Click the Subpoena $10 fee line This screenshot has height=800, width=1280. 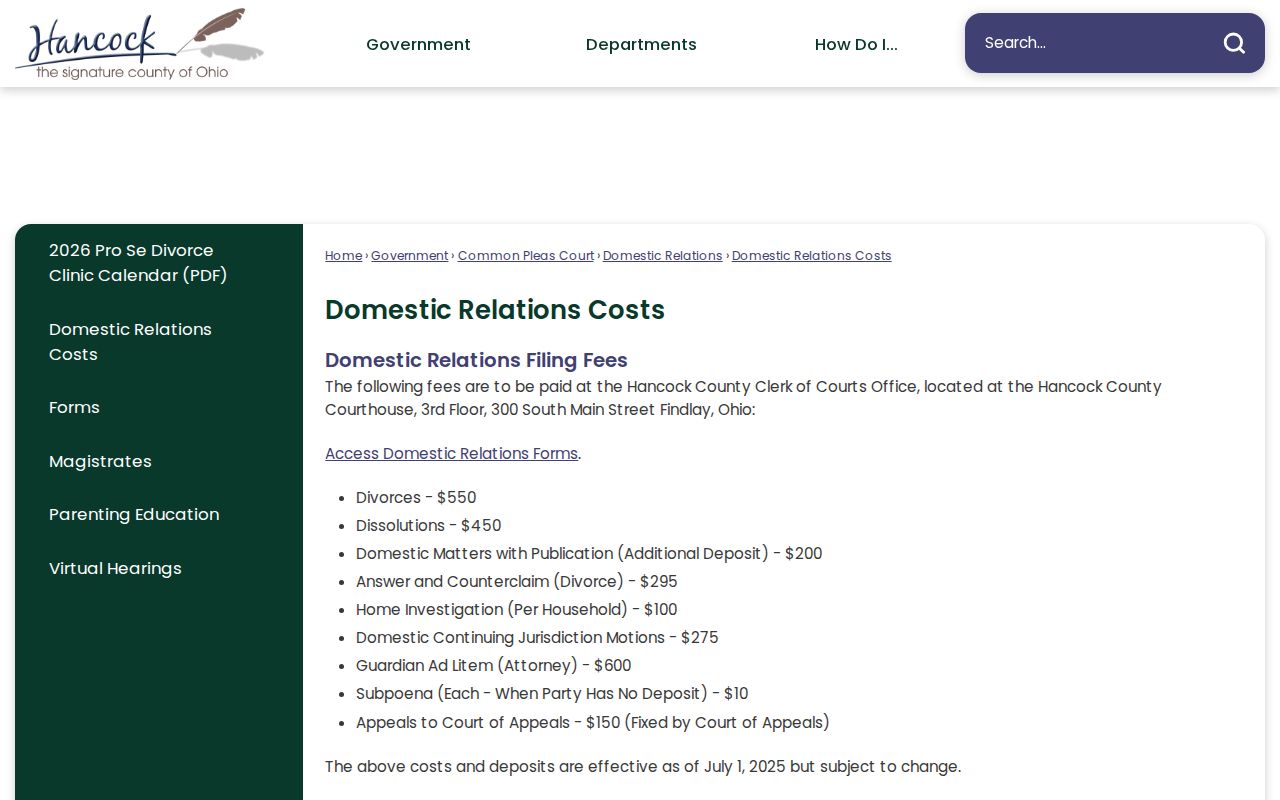click(552, 693)
